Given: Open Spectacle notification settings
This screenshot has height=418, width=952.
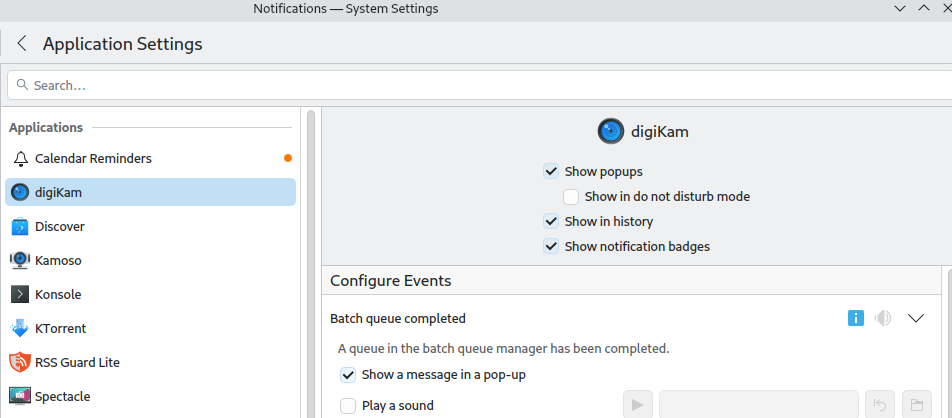Looking at the screenshot, I should click(x=62, y=396).
